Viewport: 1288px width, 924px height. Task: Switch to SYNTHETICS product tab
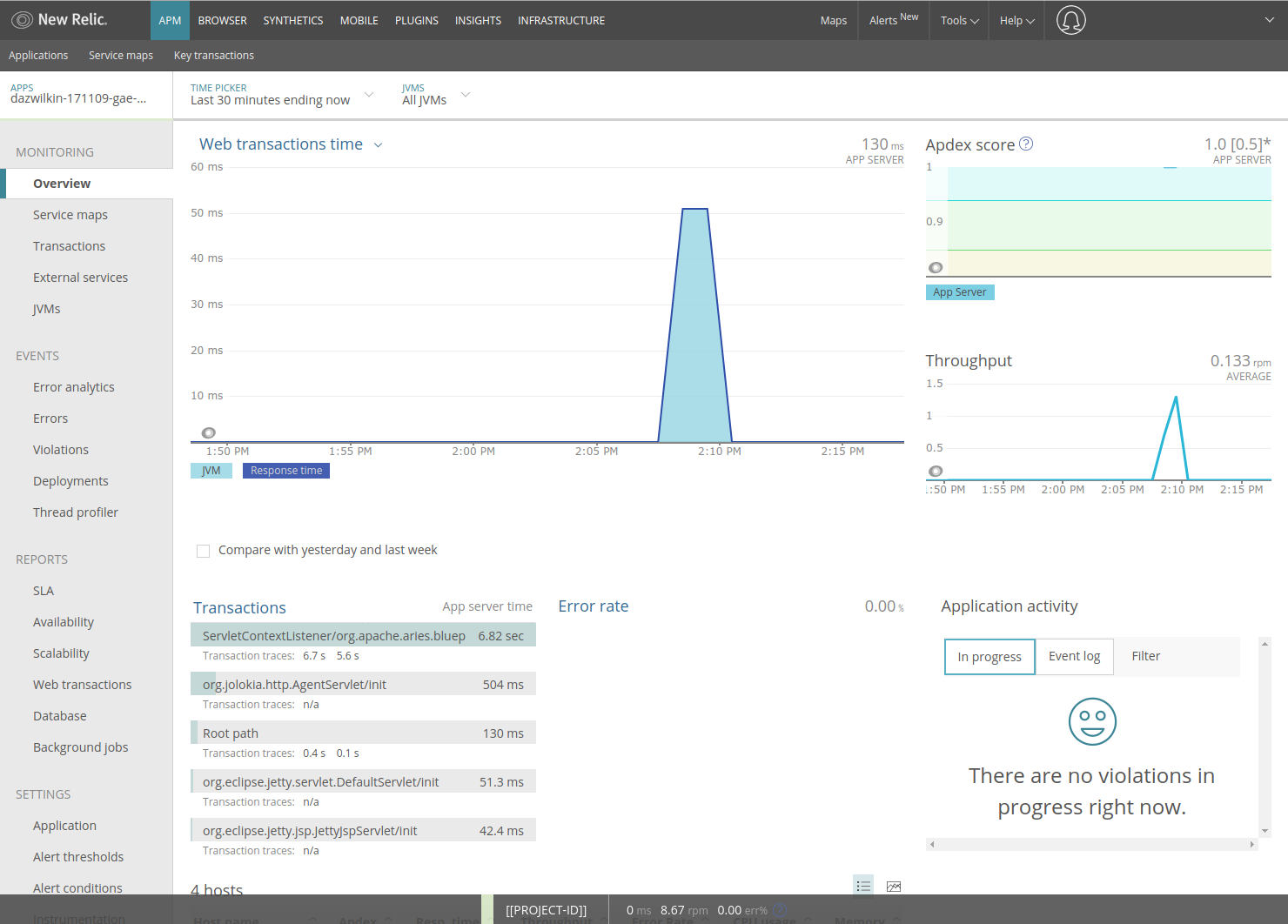pos(293,20)
